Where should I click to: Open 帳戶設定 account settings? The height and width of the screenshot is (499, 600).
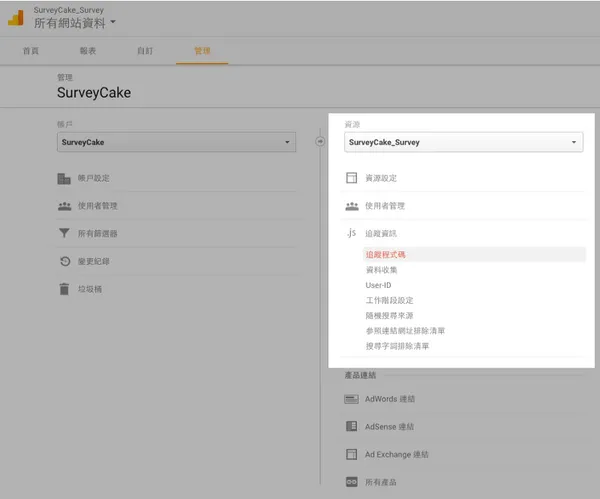tap(94, 178)
